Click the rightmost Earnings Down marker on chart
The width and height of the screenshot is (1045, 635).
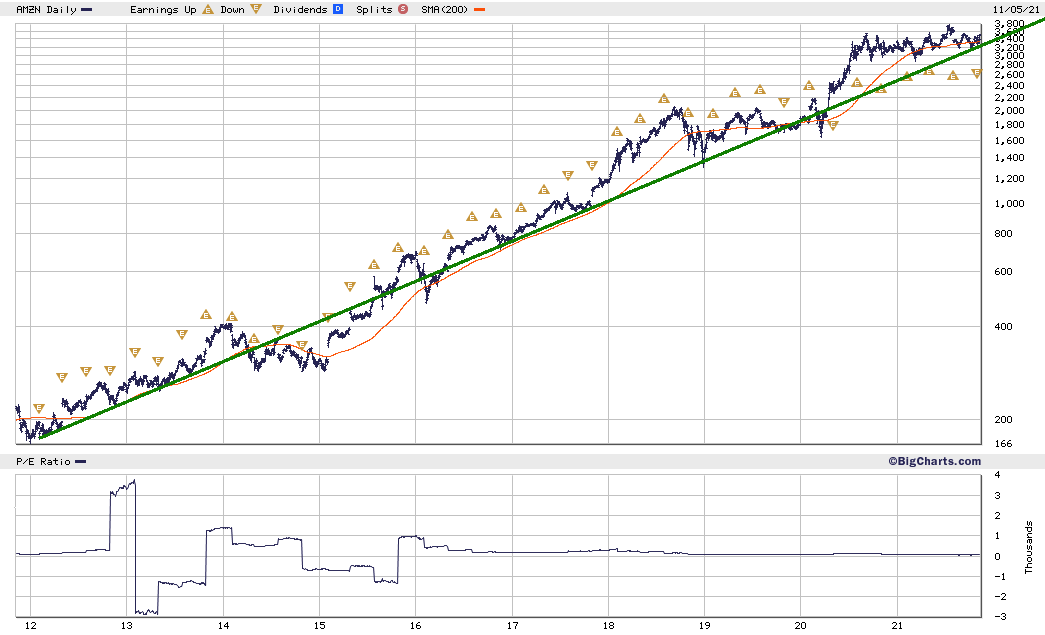tap(977, 73)
